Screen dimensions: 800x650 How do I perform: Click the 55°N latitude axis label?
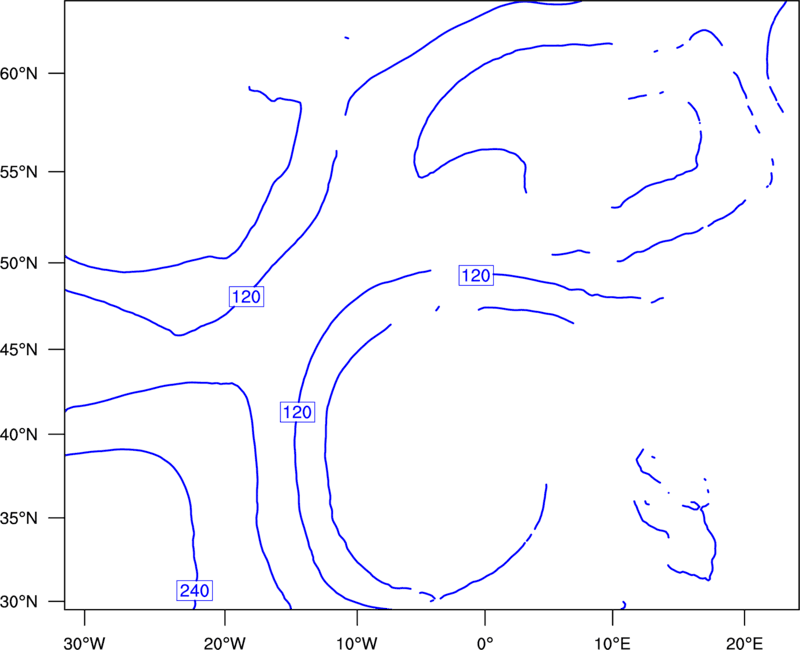click(x=19, y=172)
